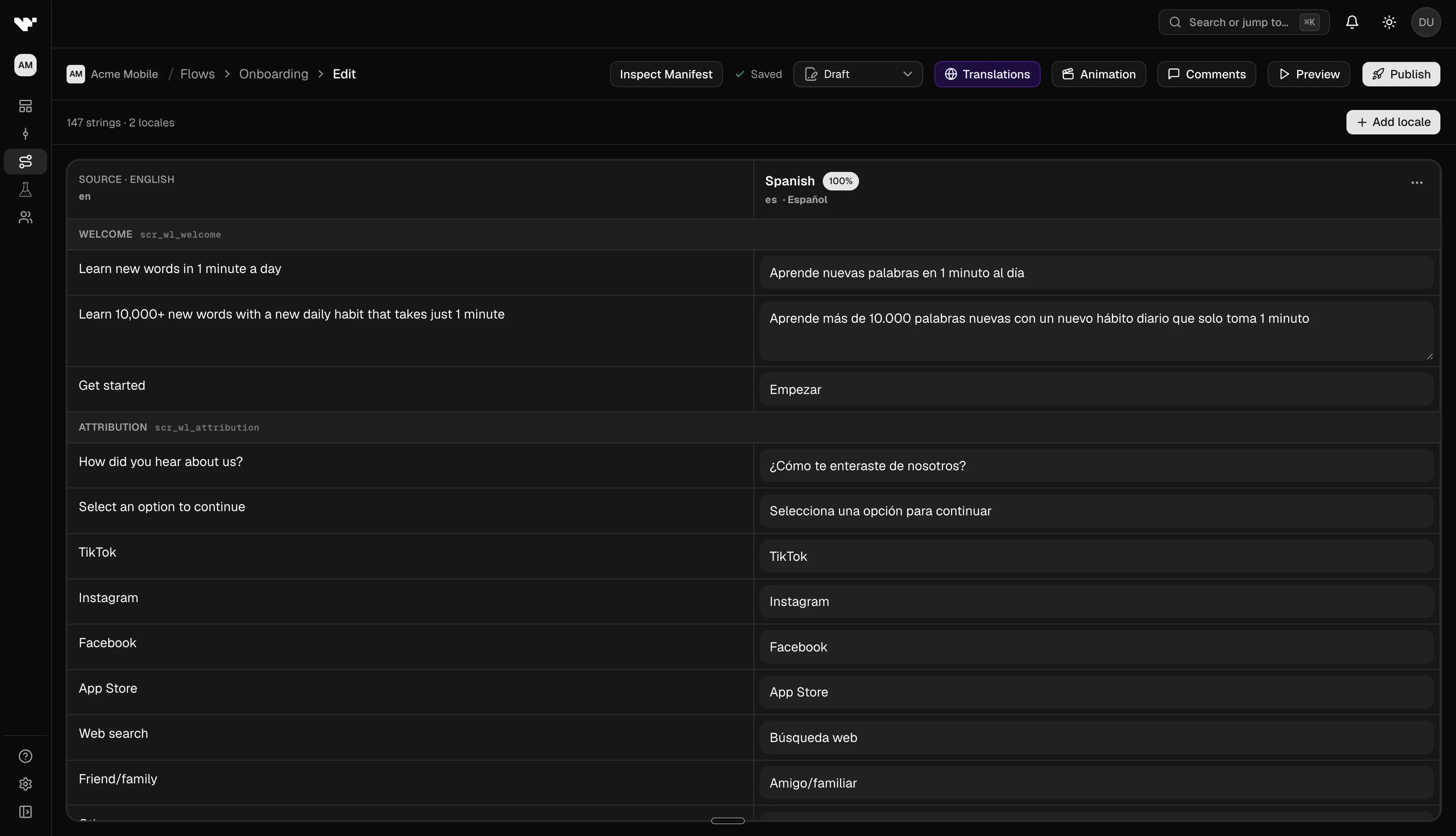Click the Add locale button

click(x=1393, y=122)
